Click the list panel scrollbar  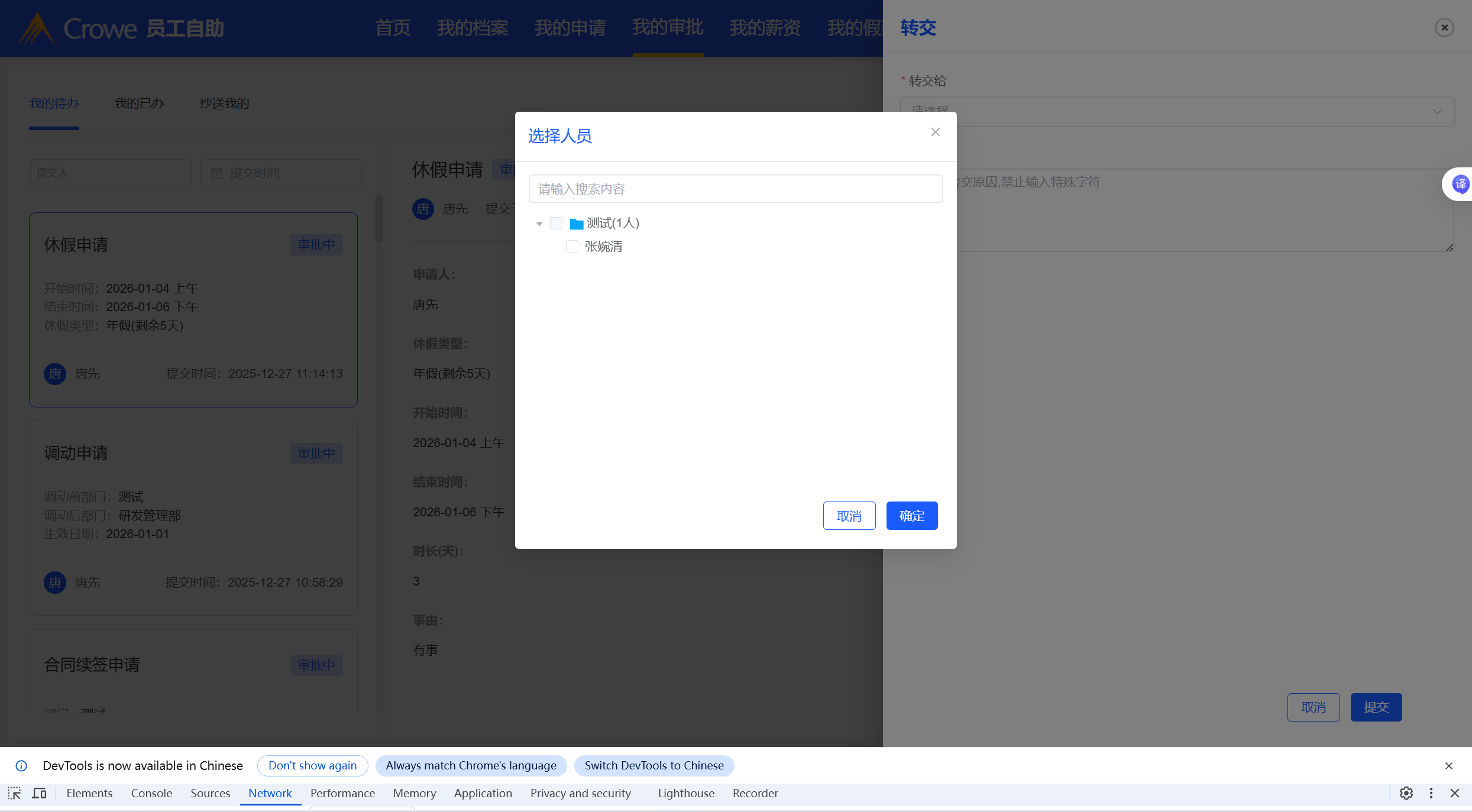(379, 219)
